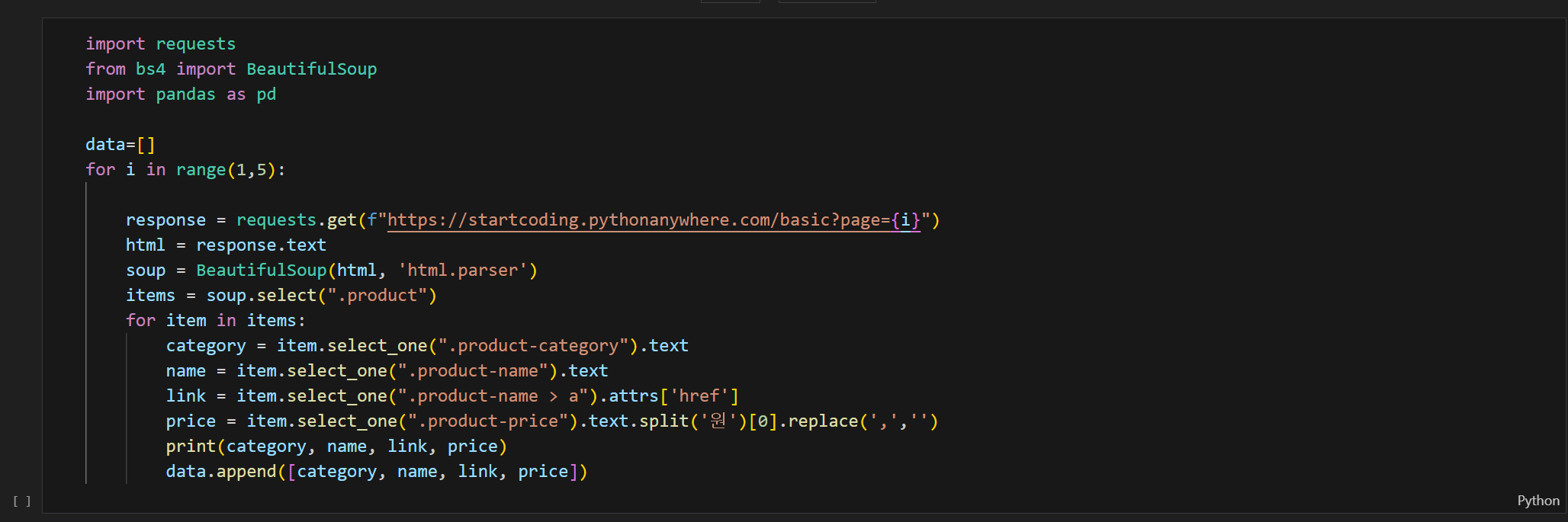This screenshot has width=1568, height=522.
Task: Click 'soup' variable at start of its line
Action: pos(146,271)
